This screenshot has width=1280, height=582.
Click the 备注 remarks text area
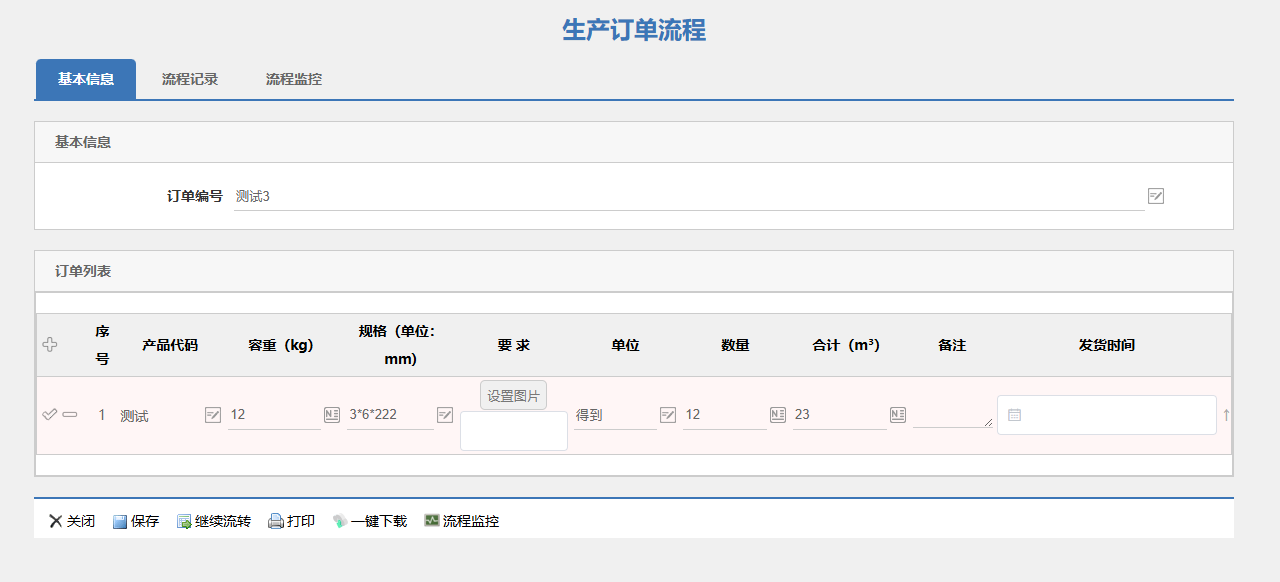click(x=952, y=413)
